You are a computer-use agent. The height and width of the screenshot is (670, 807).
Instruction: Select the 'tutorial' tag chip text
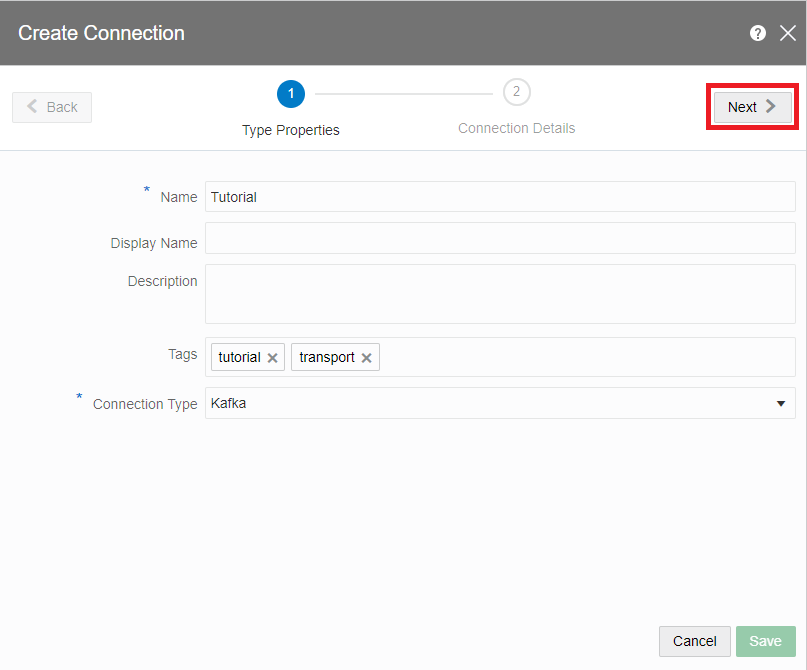pyautogui.click(x=239, y=357)
